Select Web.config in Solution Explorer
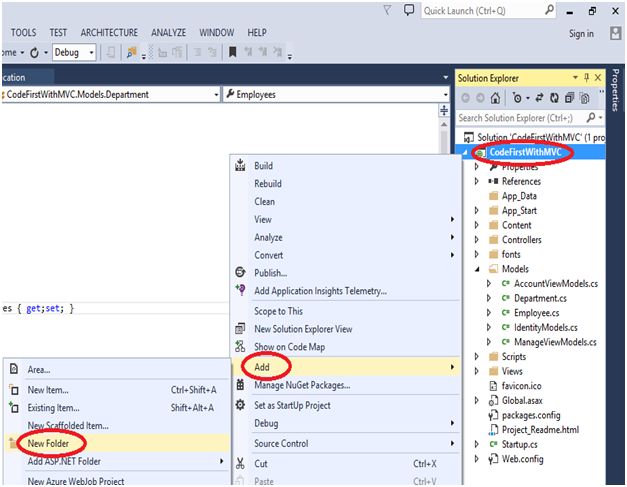This screenshot has height=487, width=627. click(523, 459)
